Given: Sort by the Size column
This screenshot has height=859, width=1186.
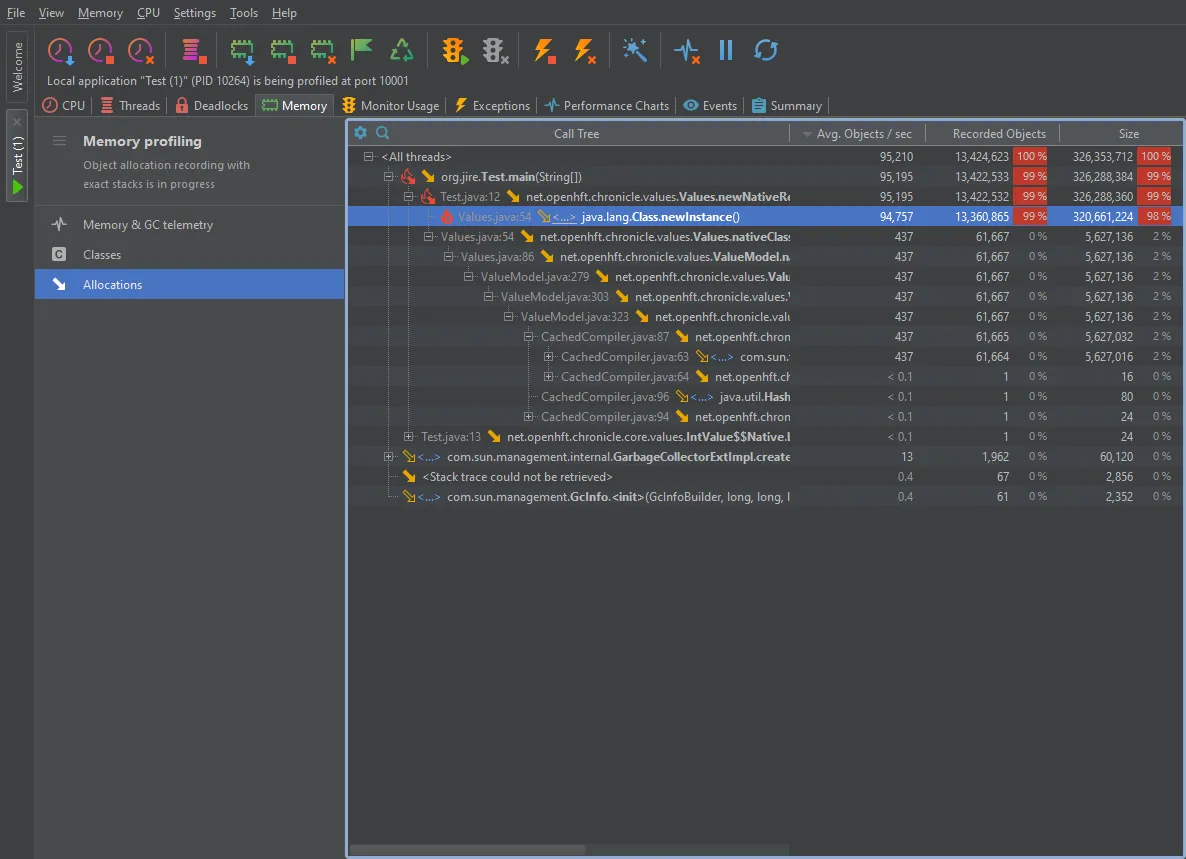Looking at the screenshot, I should 1122,134.
